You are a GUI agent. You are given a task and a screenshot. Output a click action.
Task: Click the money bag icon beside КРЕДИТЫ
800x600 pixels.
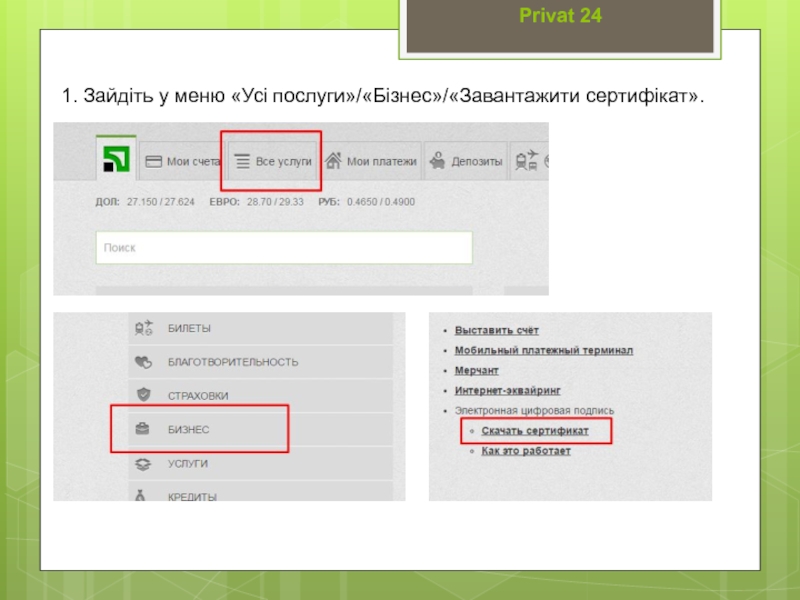[140, 495]
